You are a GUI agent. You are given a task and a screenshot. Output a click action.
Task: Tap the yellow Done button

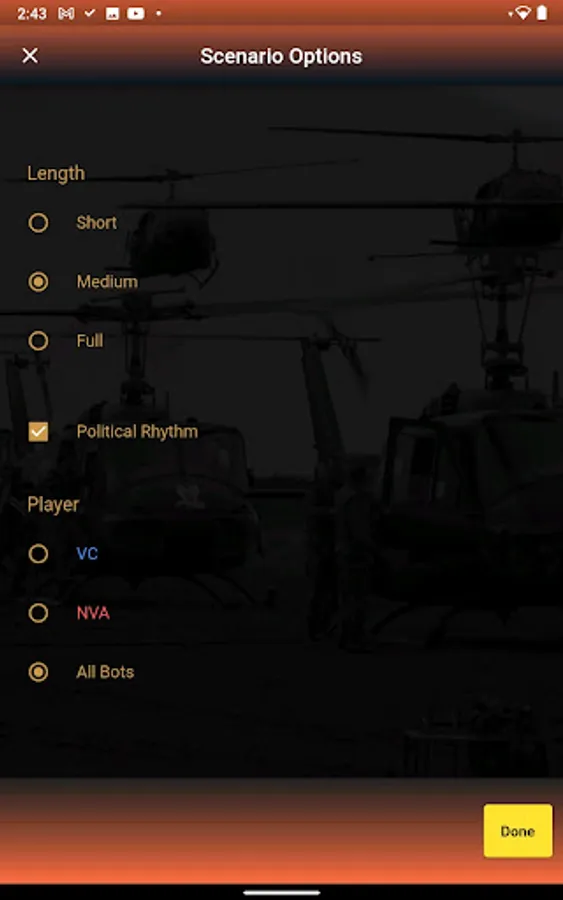click(x=518, y=831)
